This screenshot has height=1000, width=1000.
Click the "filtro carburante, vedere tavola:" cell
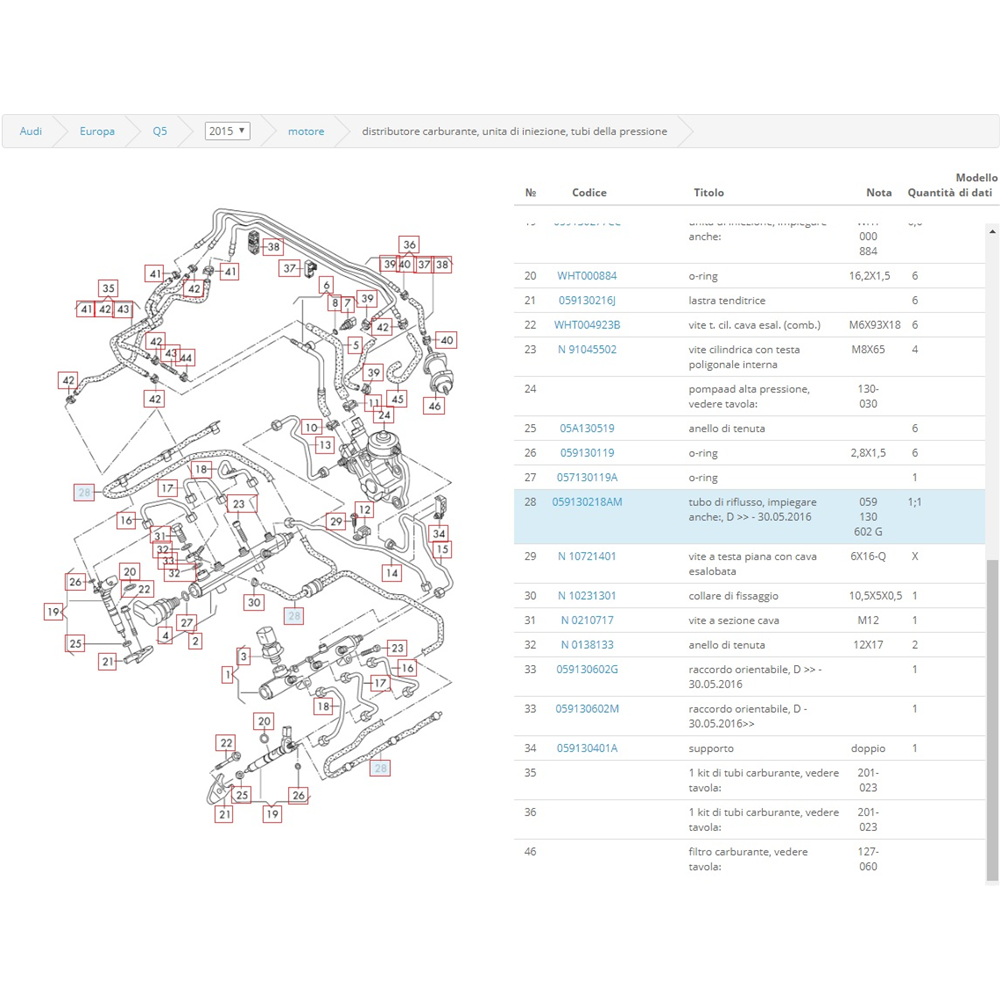point(747,859)
